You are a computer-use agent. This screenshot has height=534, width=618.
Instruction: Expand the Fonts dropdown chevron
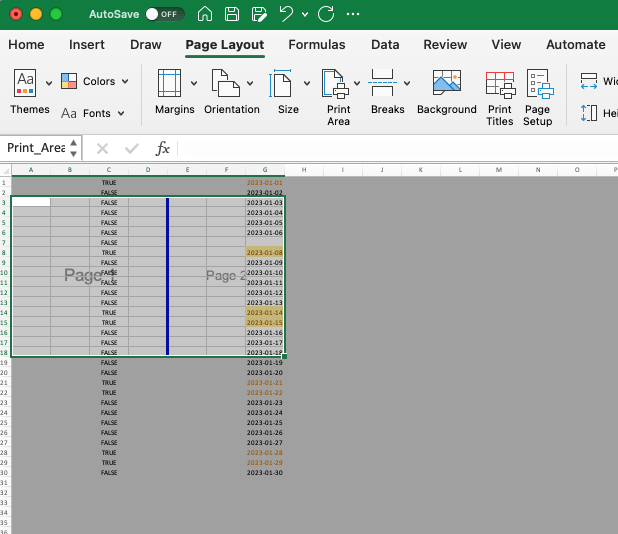click(121, 113)
